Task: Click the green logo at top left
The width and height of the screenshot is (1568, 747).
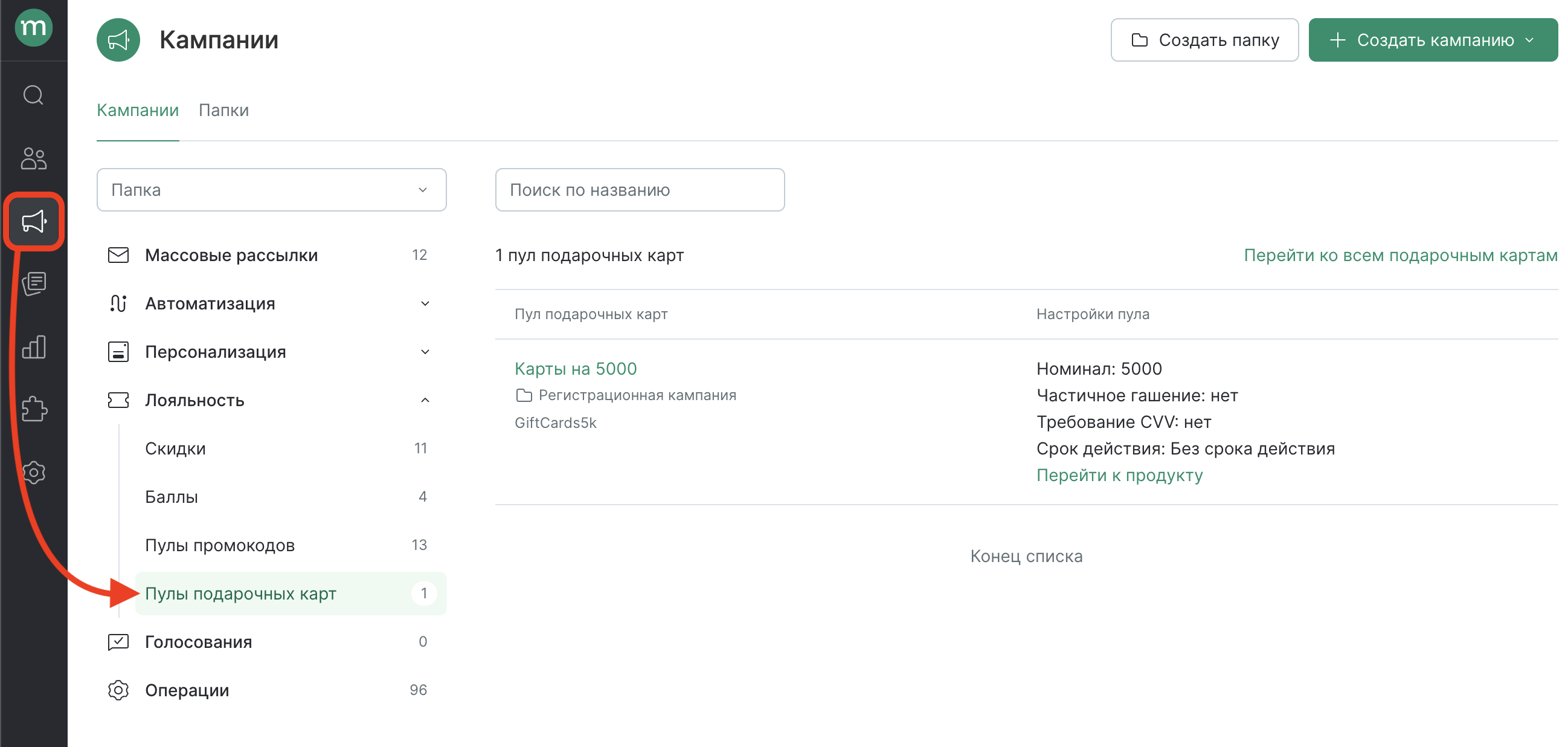Action: pos(33,27)
